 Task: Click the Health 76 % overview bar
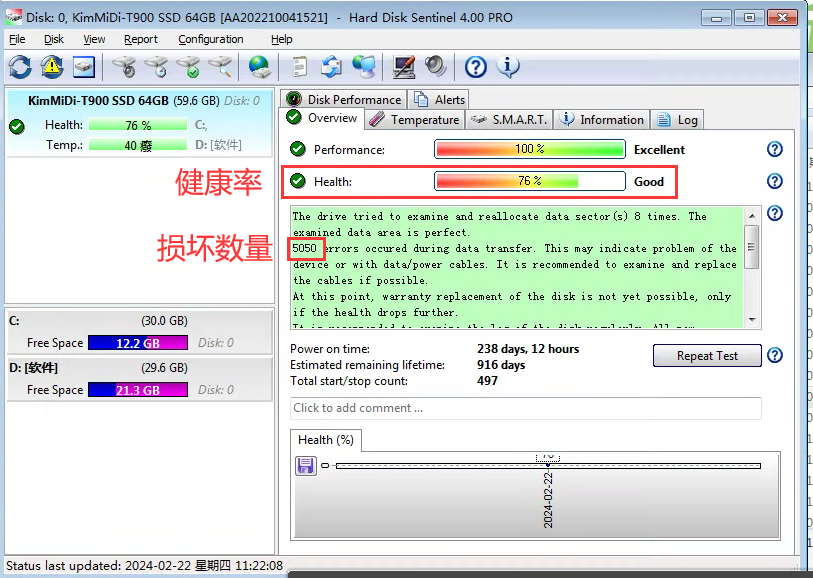click(530, 181)
